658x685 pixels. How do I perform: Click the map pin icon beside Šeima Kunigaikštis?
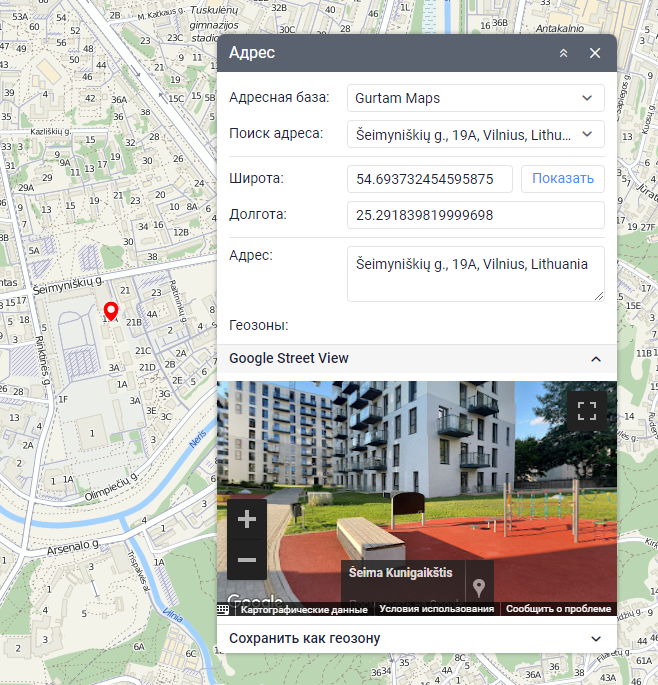480,587
